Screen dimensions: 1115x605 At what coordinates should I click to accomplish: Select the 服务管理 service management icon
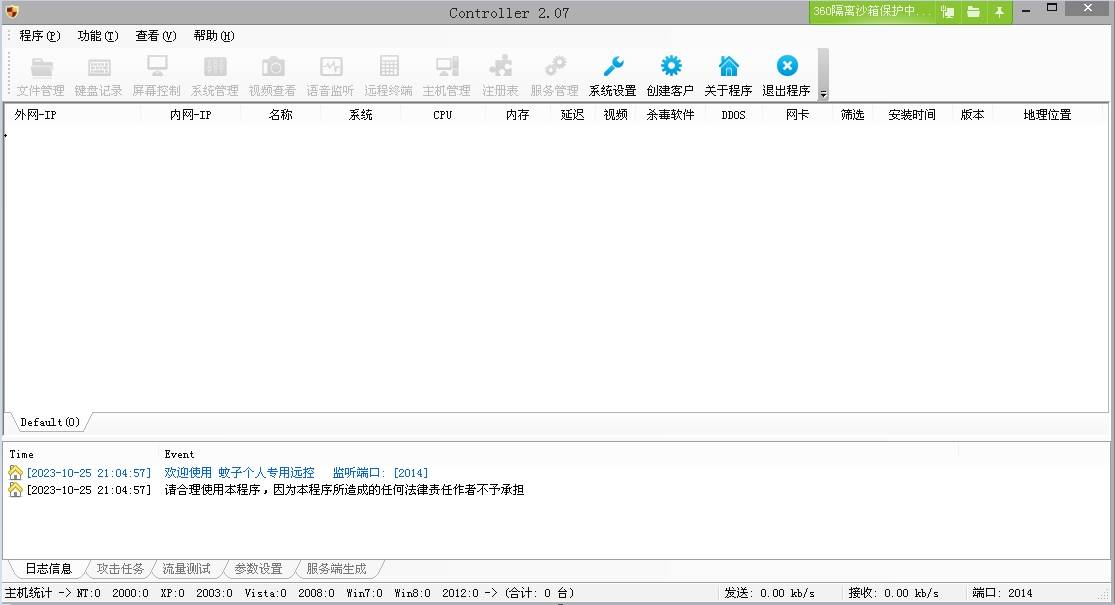coord(555,75)
